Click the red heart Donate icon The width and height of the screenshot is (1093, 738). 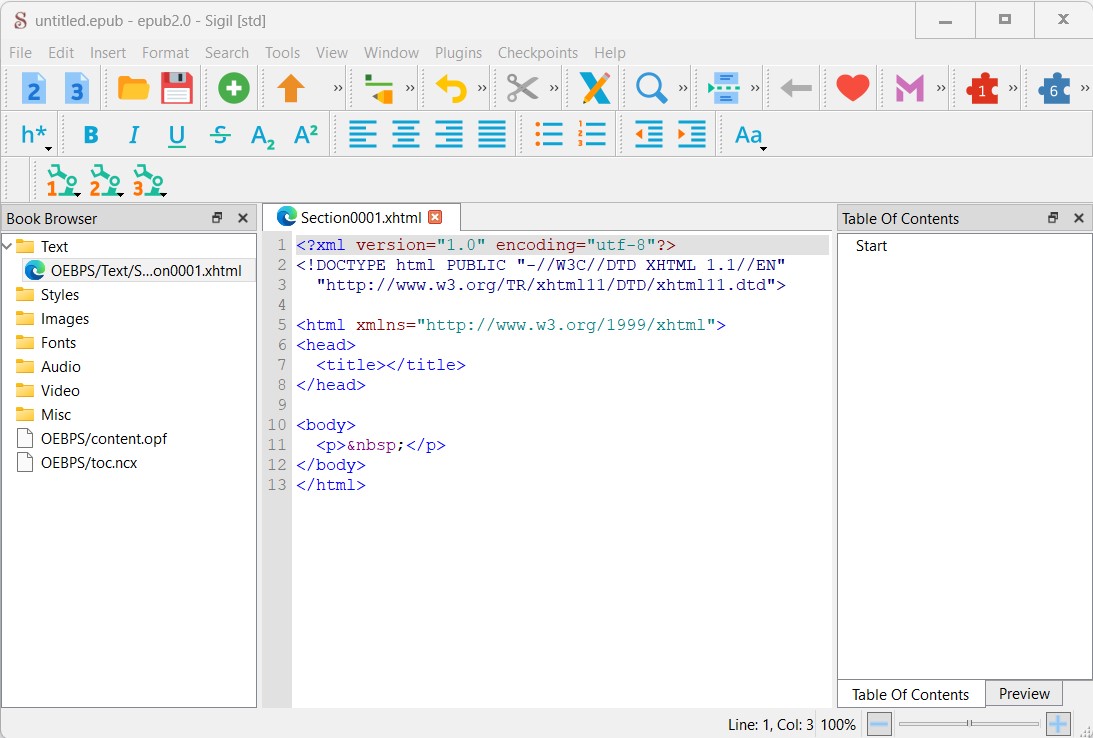tap(852, 88)
